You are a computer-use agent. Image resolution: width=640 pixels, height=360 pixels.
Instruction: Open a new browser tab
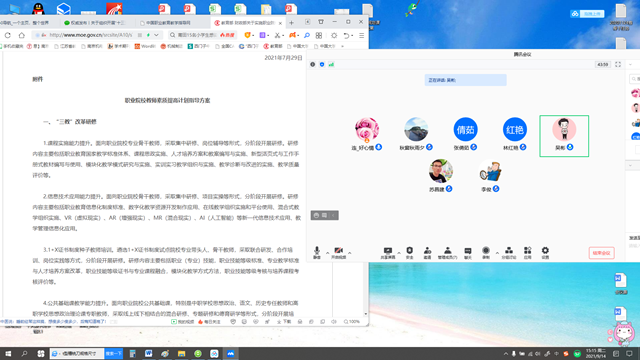[x=291, y=23]
